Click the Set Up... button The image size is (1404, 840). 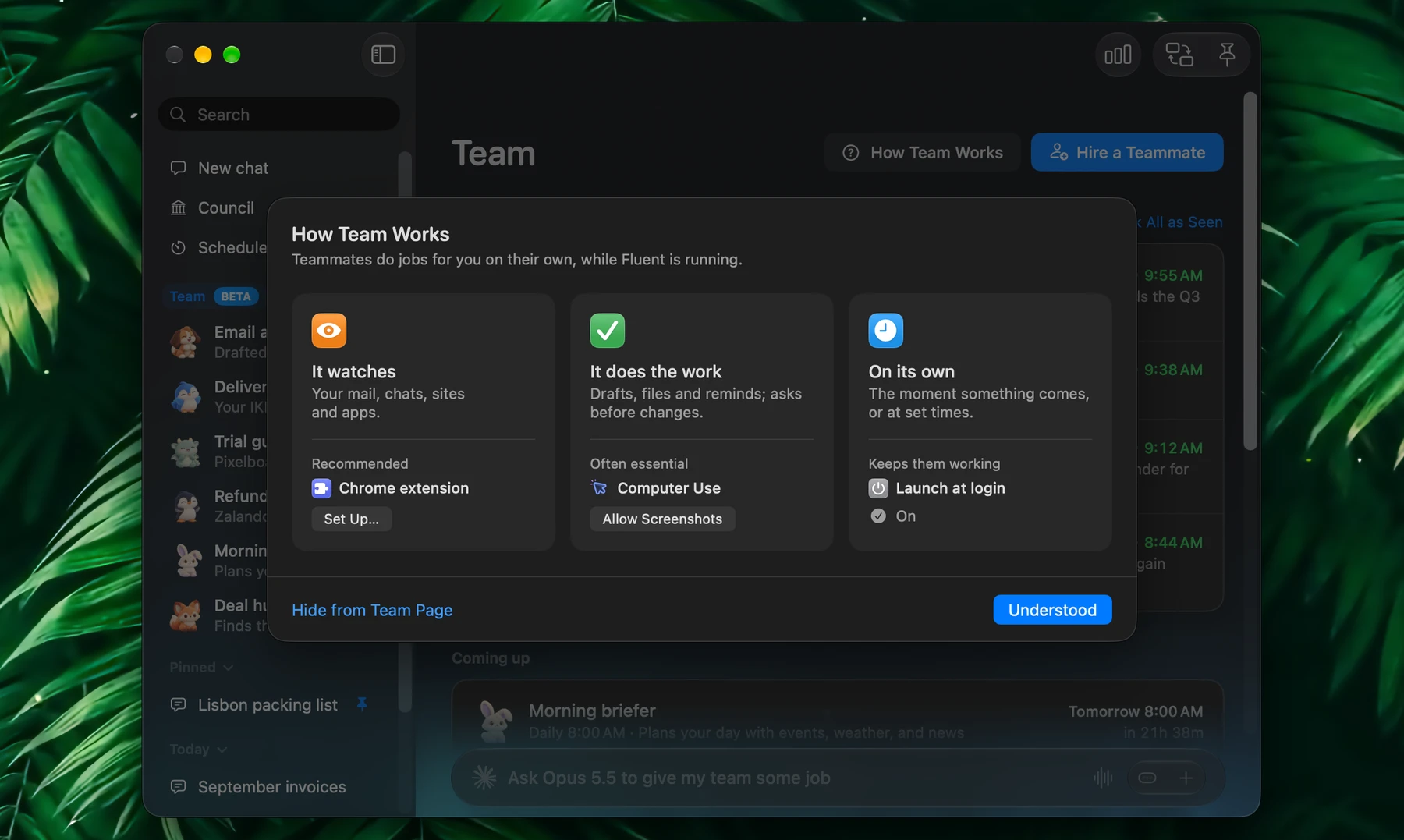[352, 519]
